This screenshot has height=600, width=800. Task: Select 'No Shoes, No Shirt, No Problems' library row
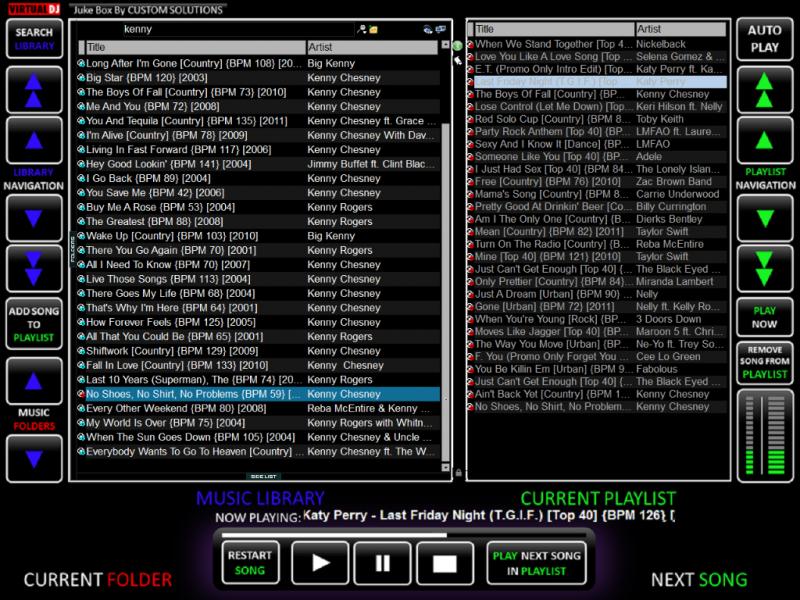click(259, 394)
